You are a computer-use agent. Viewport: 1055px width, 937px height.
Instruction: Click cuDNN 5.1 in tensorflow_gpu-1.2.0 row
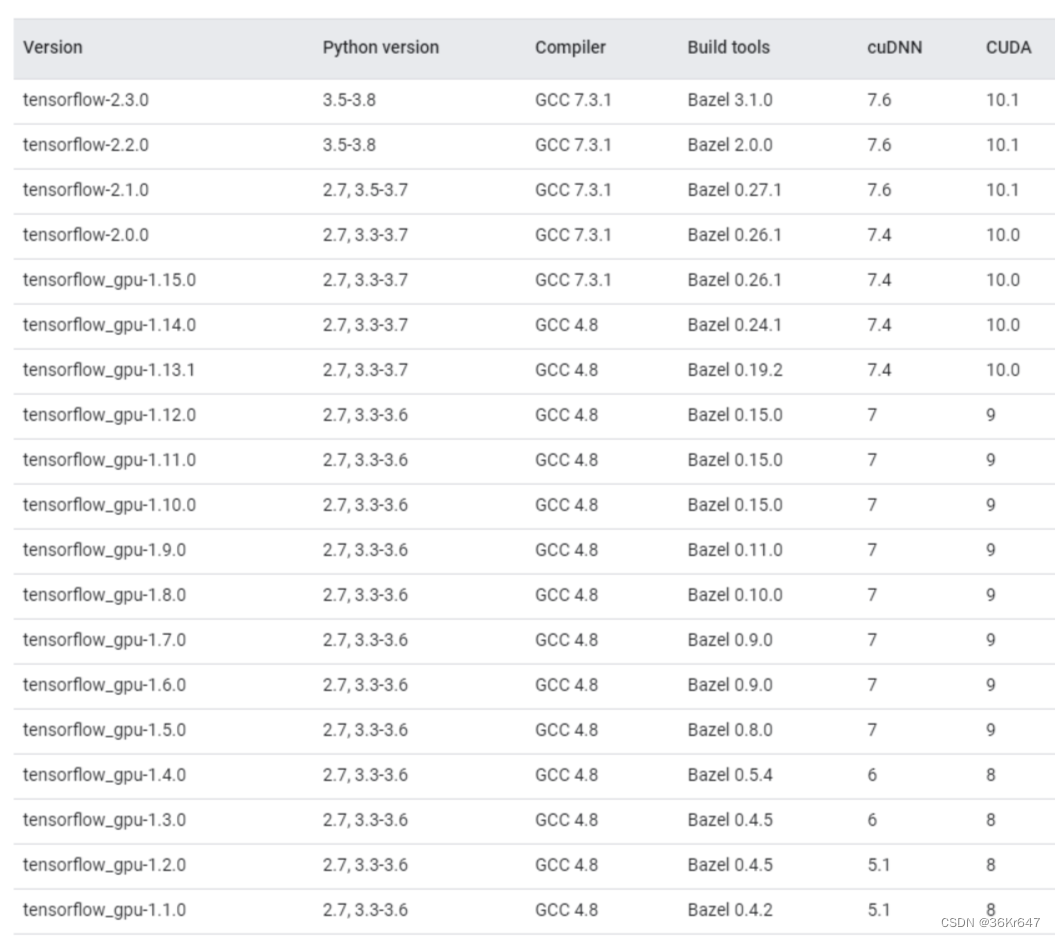[879, 866]
